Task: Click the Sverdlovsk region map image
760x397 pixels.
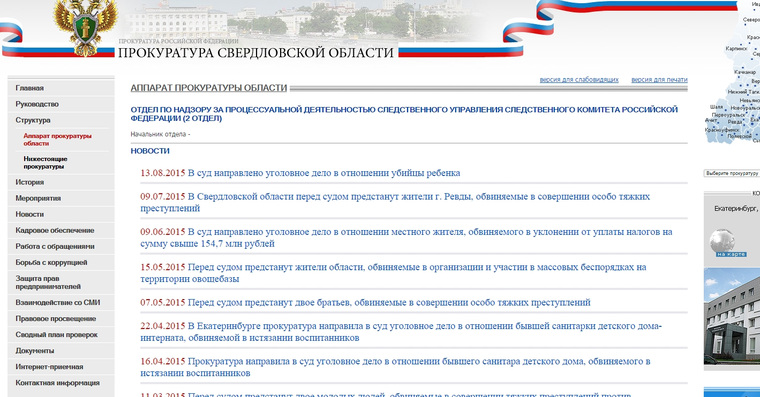Action: (x=733, y=73)
